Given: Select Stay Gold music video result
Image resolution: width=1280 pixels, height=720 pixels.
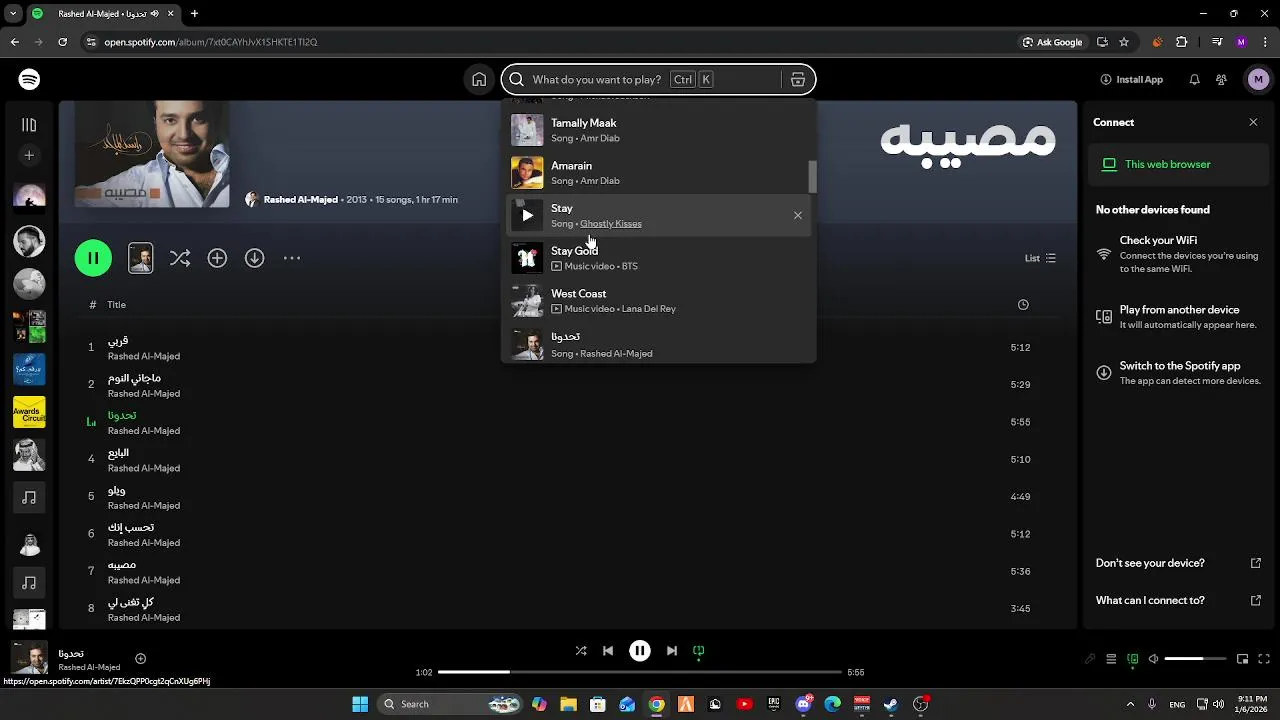Looking at the screenshot, I should point(659,258).
